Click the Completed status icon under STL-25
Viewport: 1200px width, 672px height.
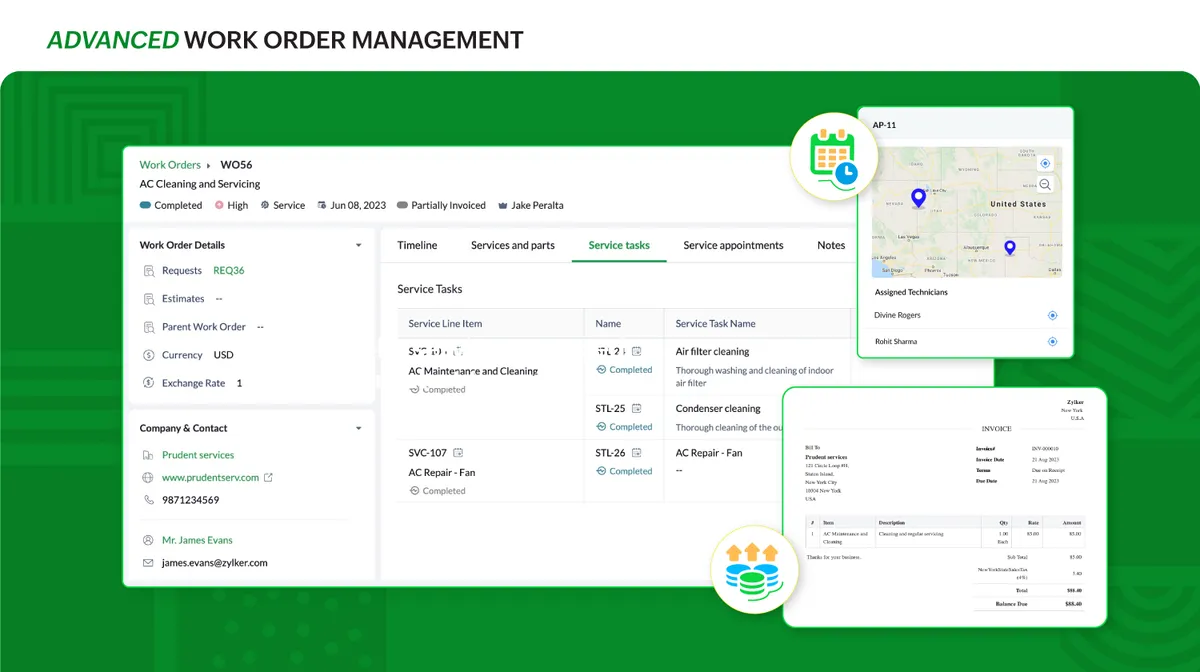tap(601, 427)
